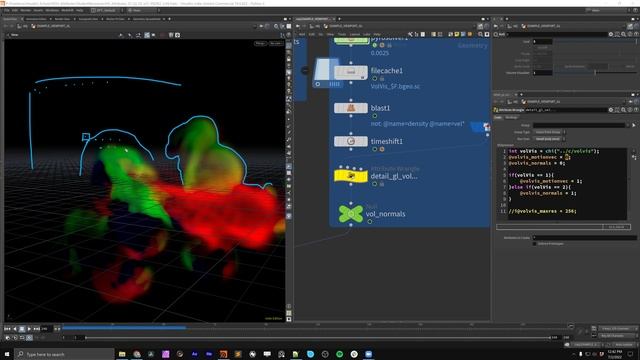Toggle the display flag under vol_normals
This screenshot has width=640, height=360.
[x=369, y=222]
